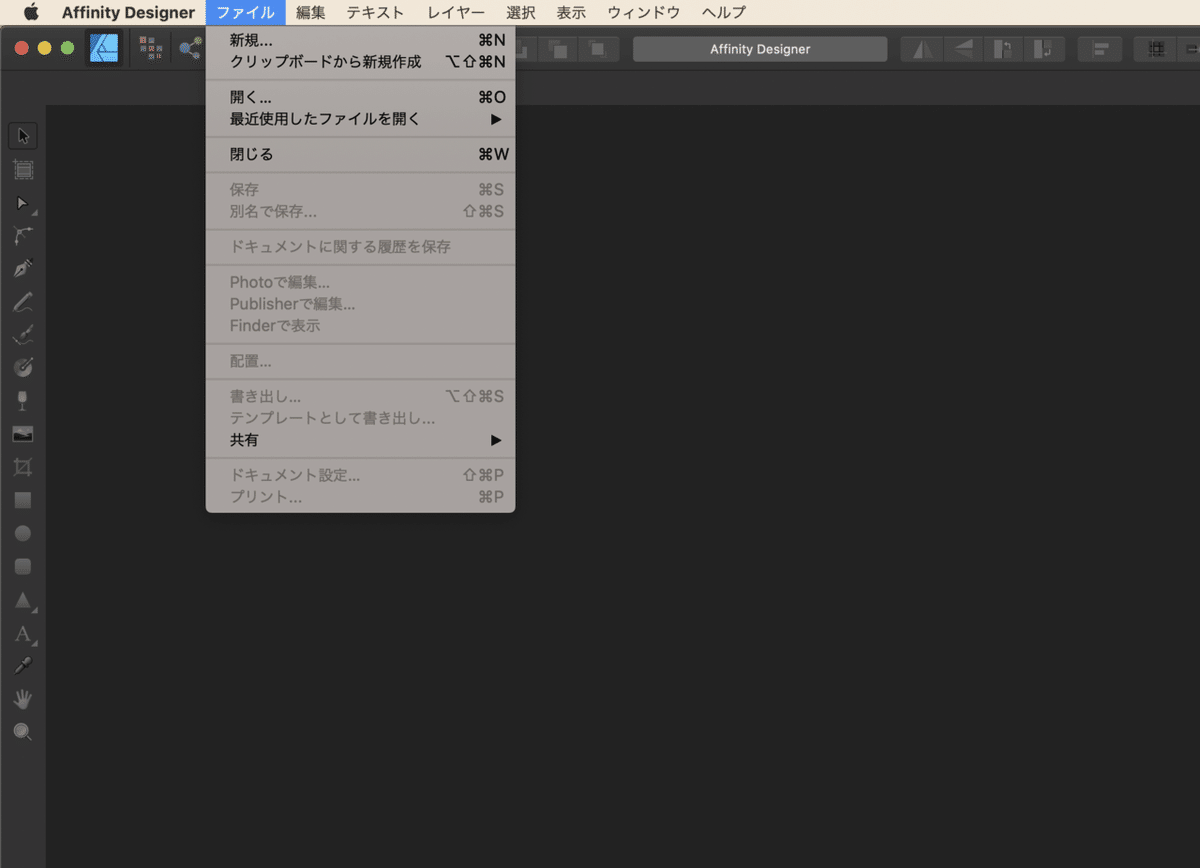Screen dimensions: 1200x868
Task: Choose クリップボードから新規作成 menu item
Action: coord(361,62)
